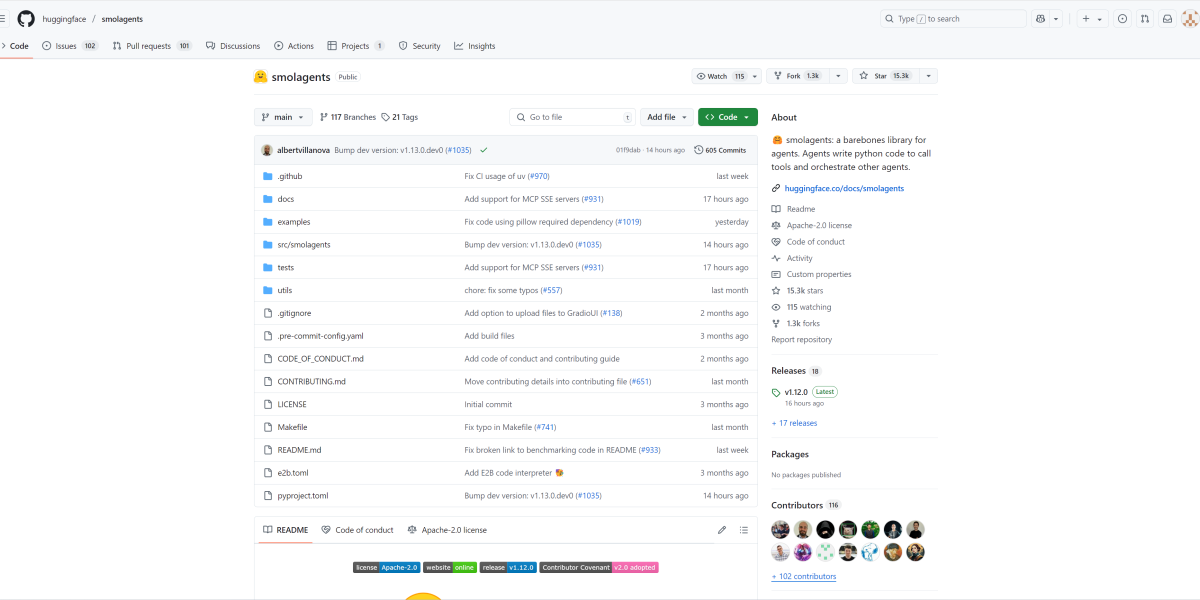Open the pyproject.toml file
This screenshot has width=1200, height=600.
[x=303, y=495]
